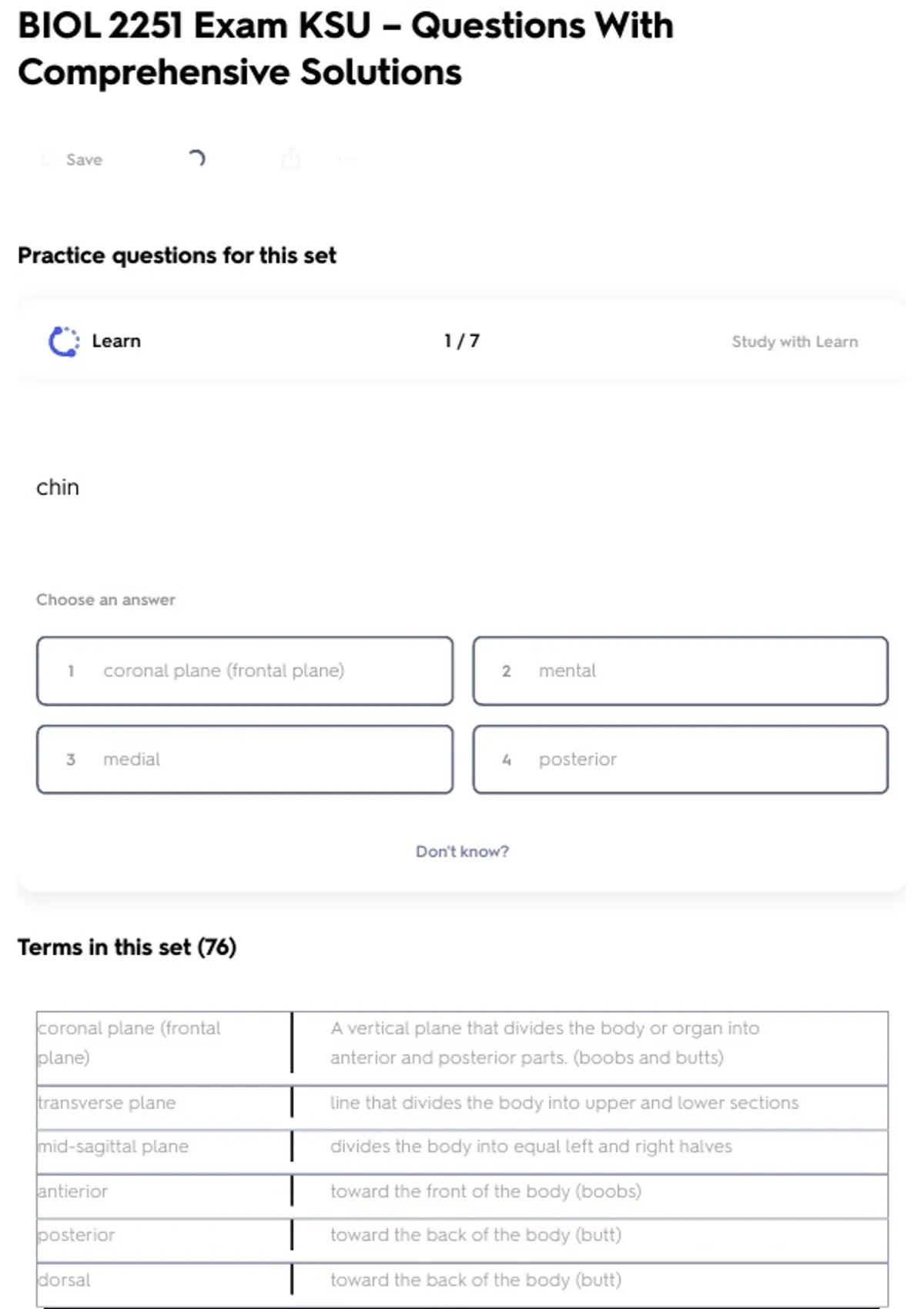Click the 'antierior' term in the list
Screen dimensions: 924x1309
[x=73, y=1191]
